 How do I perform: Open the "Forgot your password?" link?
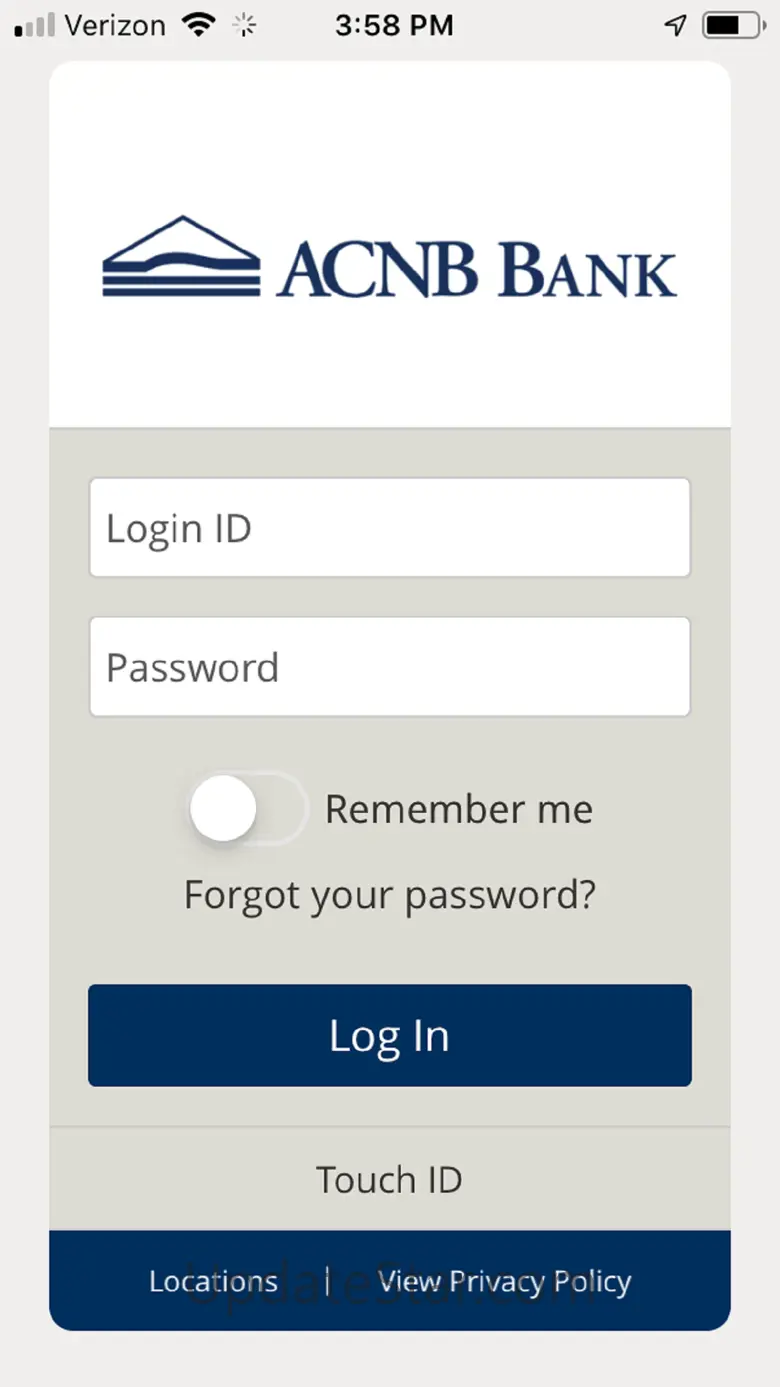click(390, 893)
